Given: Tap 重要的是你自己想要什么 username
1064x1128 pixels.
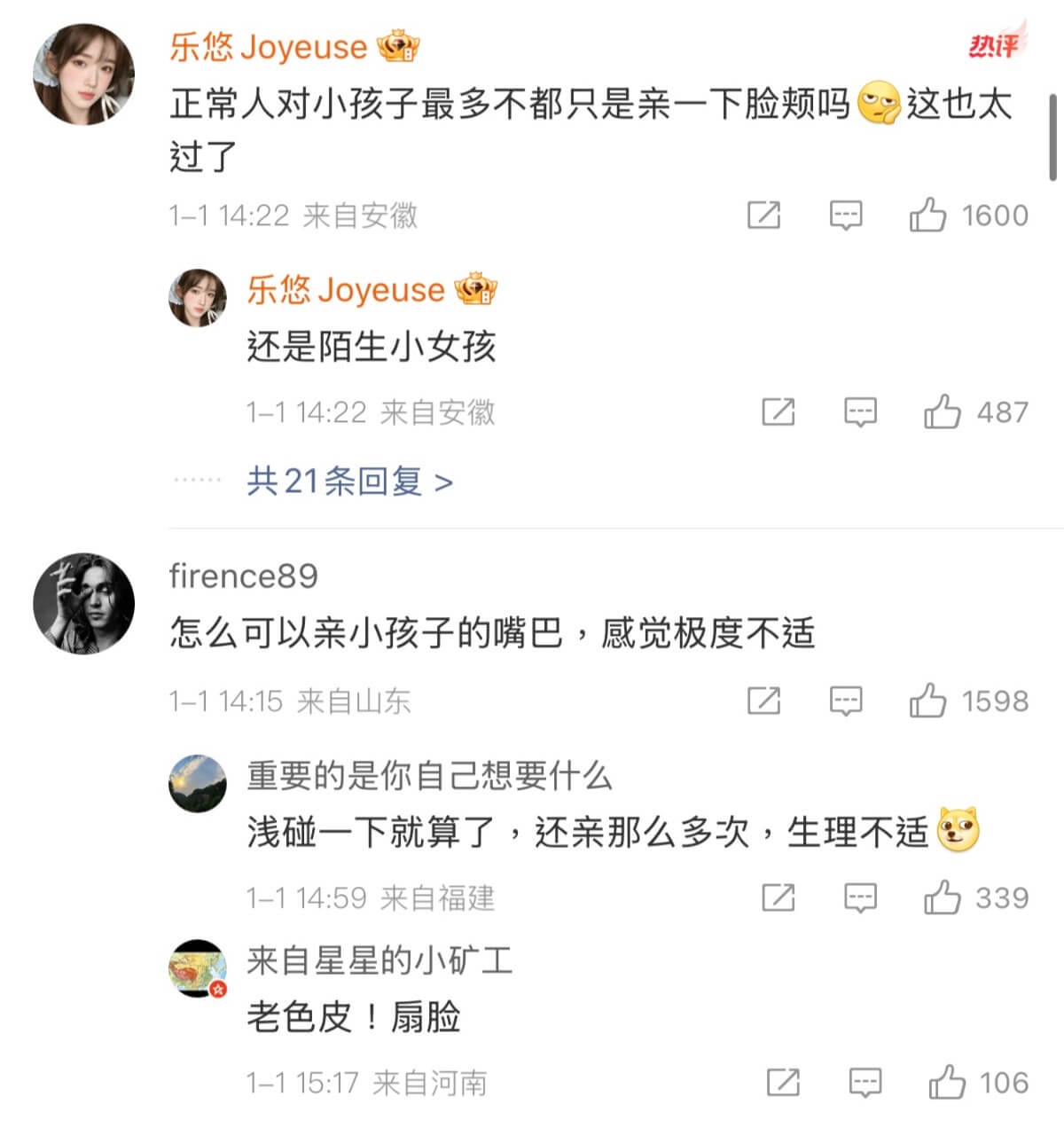Looking at the screenshot, I should pos(429,776).
